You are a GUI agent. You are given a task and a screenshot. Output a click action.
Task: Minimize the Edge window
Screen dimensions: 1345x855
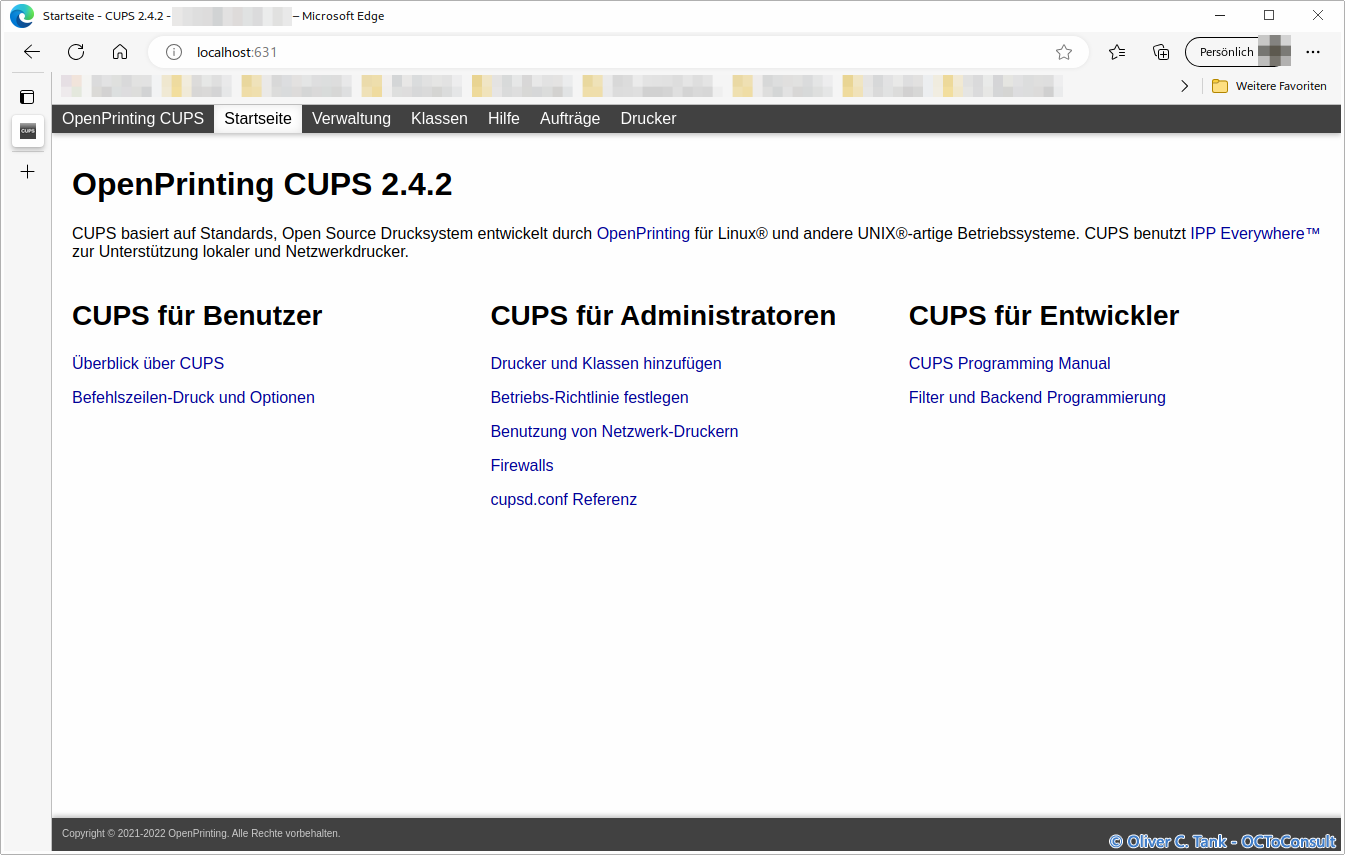pyautogui.click(x=1221, y=16)
